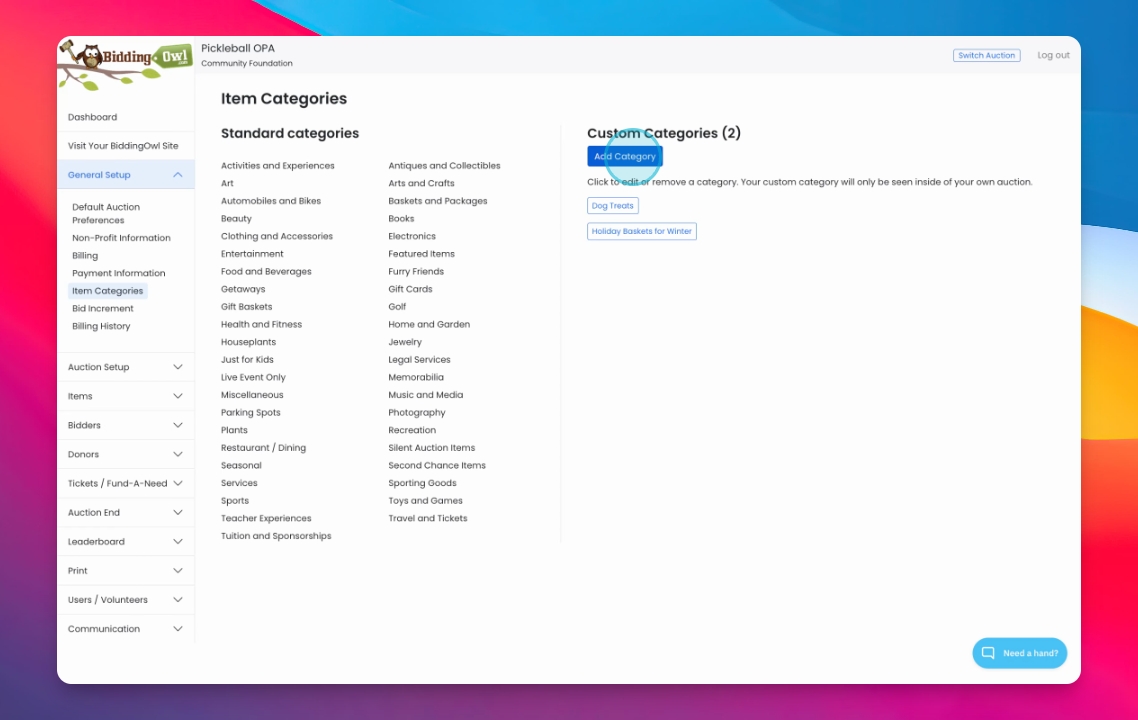1138x720 pixels.
Task: Click the BiddingOwl logo
Action: point(125,65)
